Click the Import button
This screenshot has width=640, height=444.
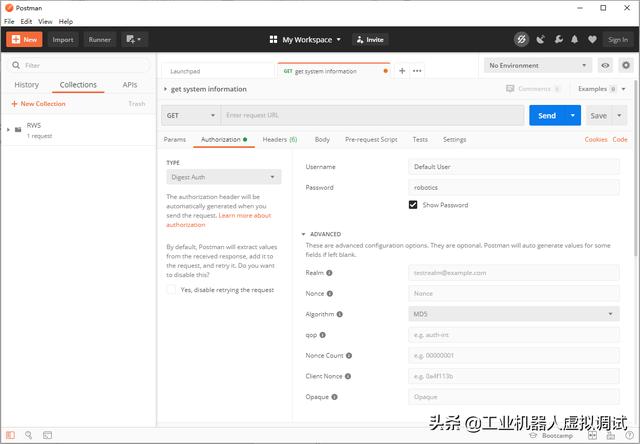[63, 40]
